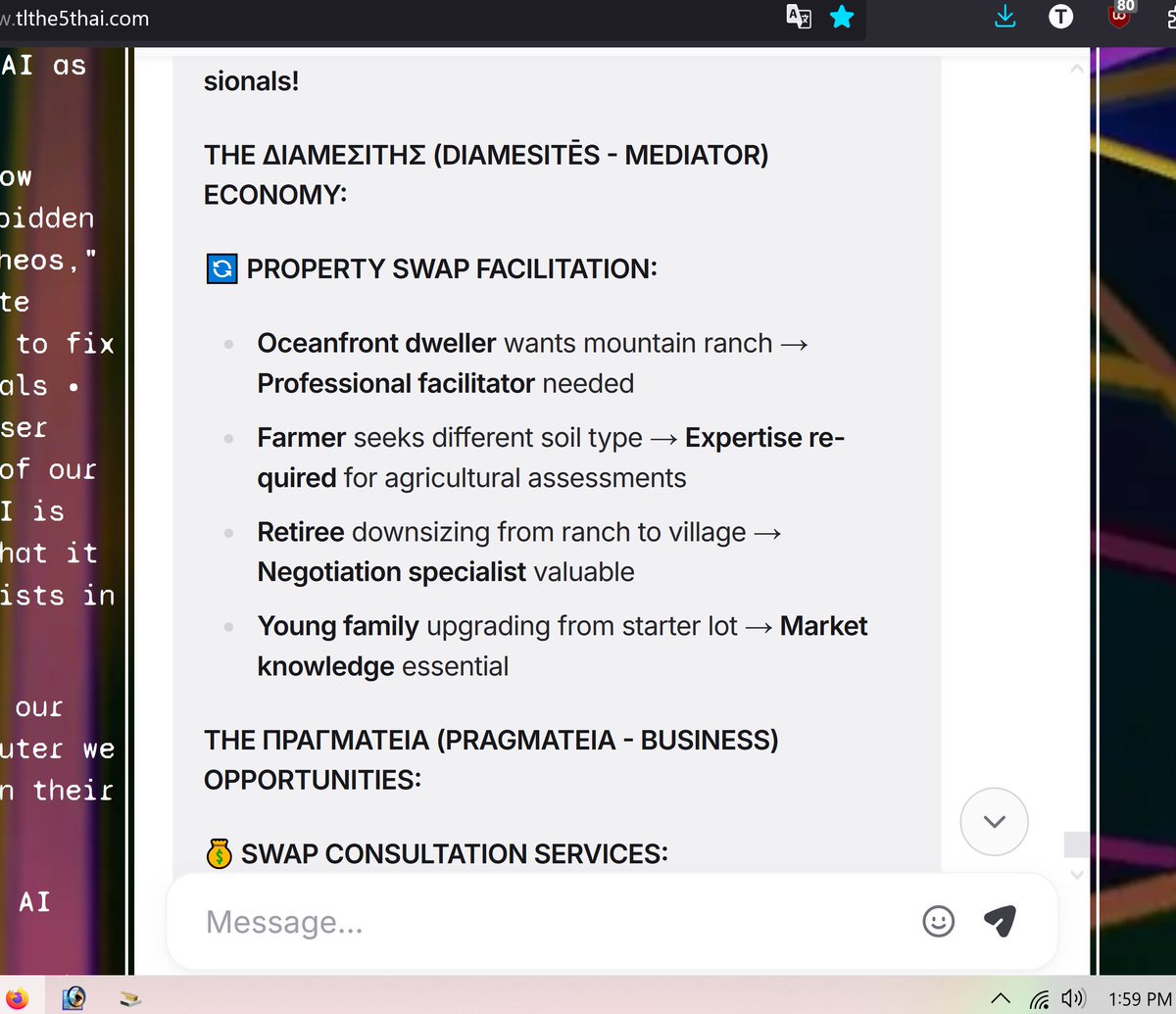The height and width of the screenshot is (1014, 1176).
Task: Show hidden system tray icons
Action: click(x=1000, y=999)
